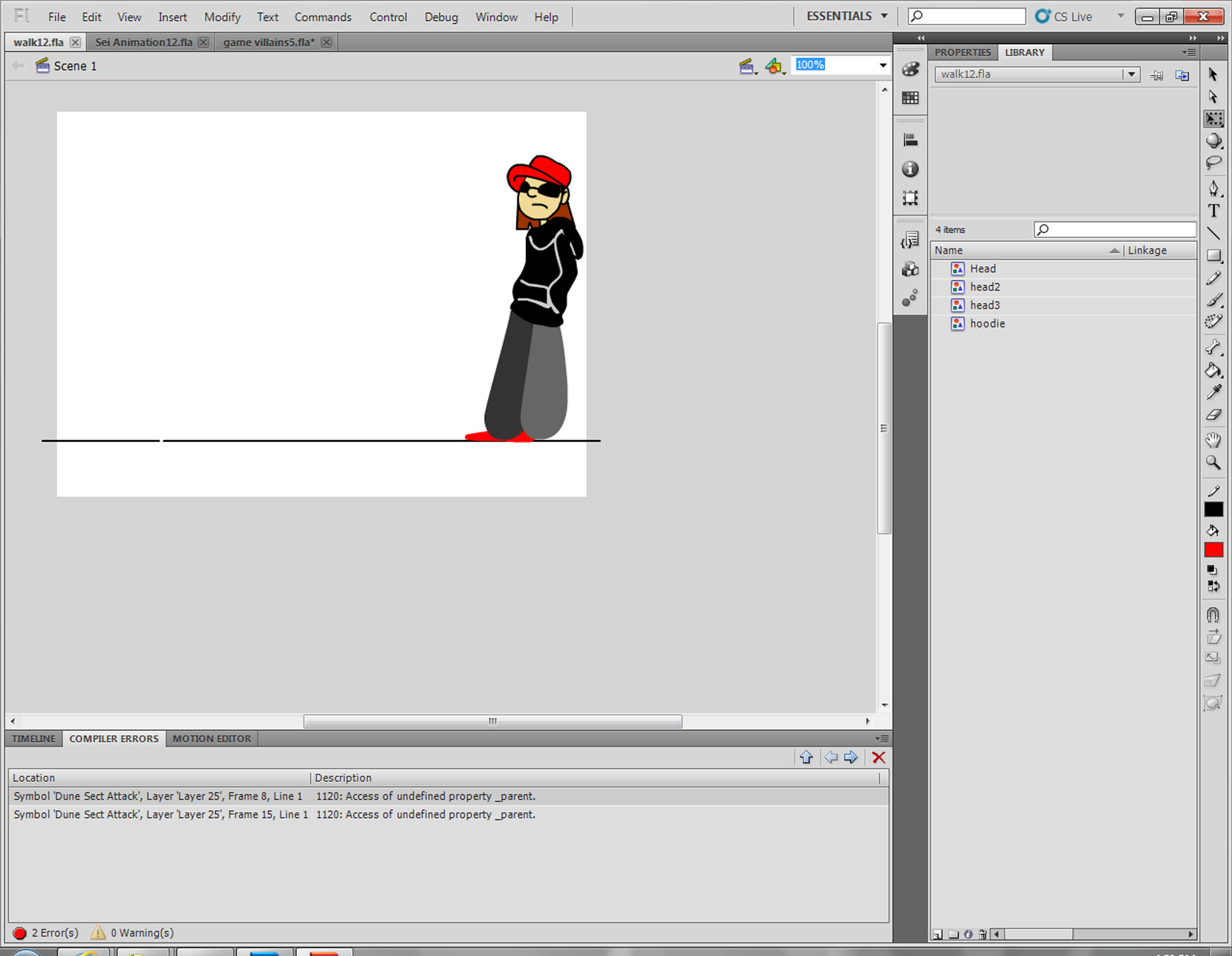This screenshot has height=956, width=1232.
Task: Select the Subselection tool
Action: (x=1213, y=97)
